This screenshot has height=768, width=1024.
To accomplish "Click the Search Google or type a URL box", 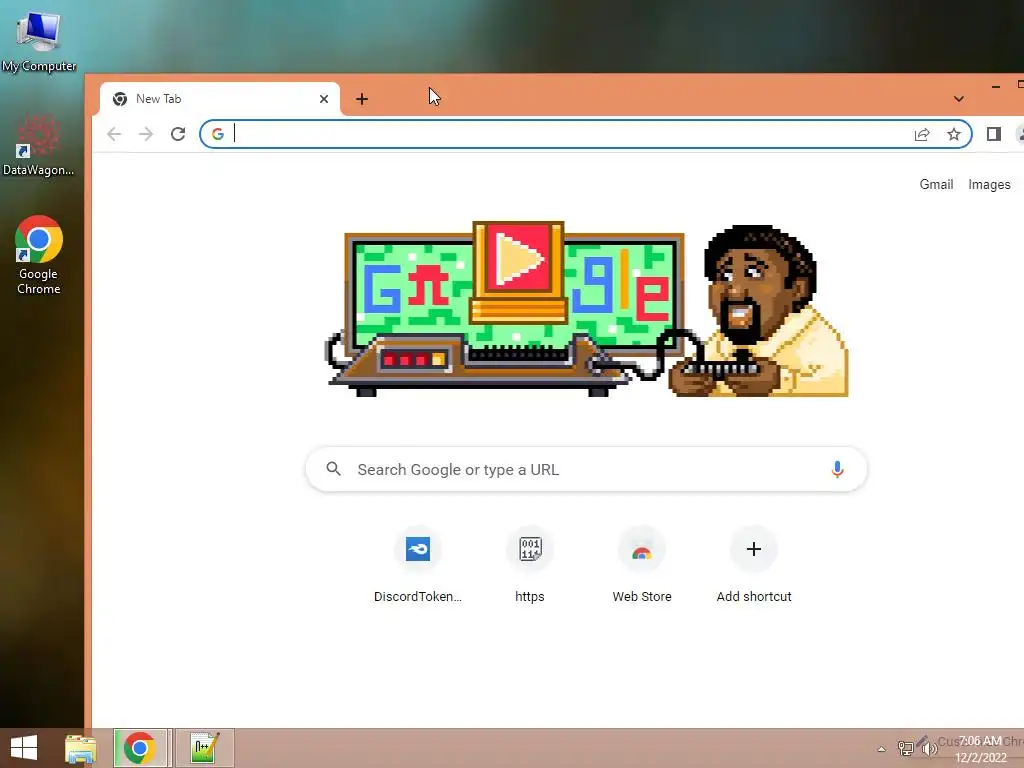I will [x=586, y=470].
